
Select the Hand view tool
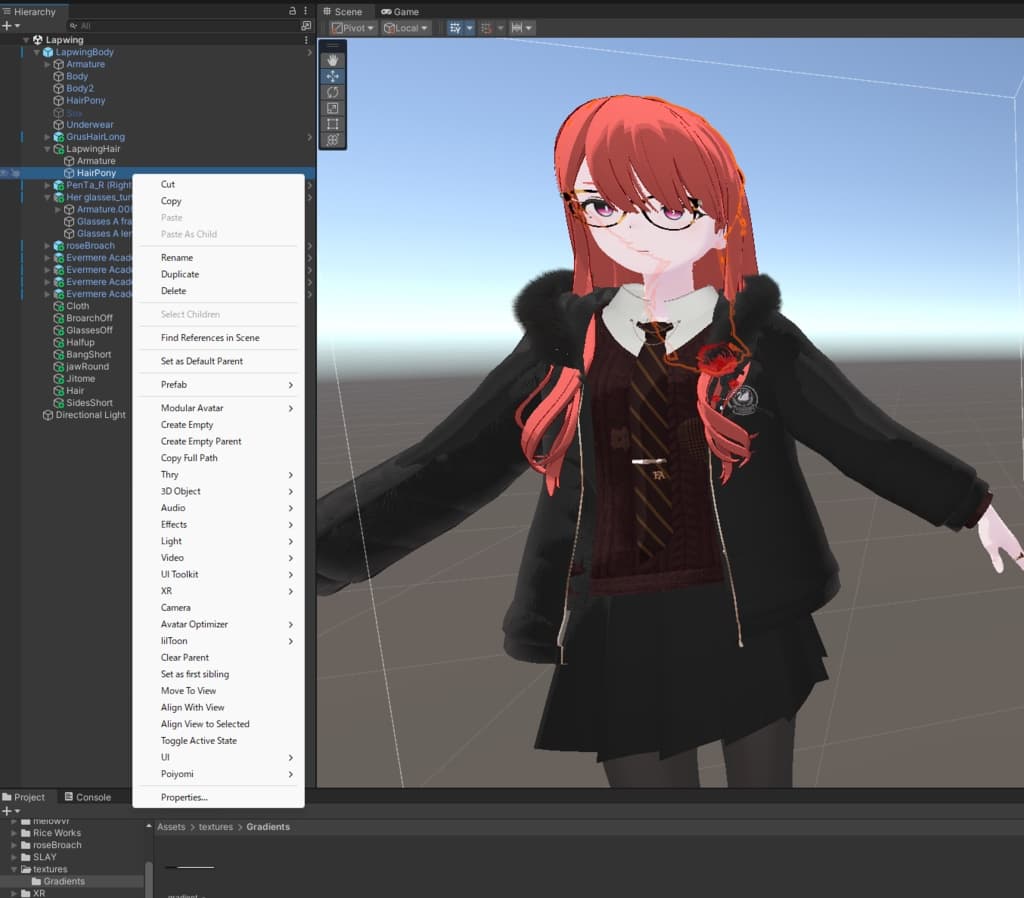pyautogui.click(x=333, y=60)
